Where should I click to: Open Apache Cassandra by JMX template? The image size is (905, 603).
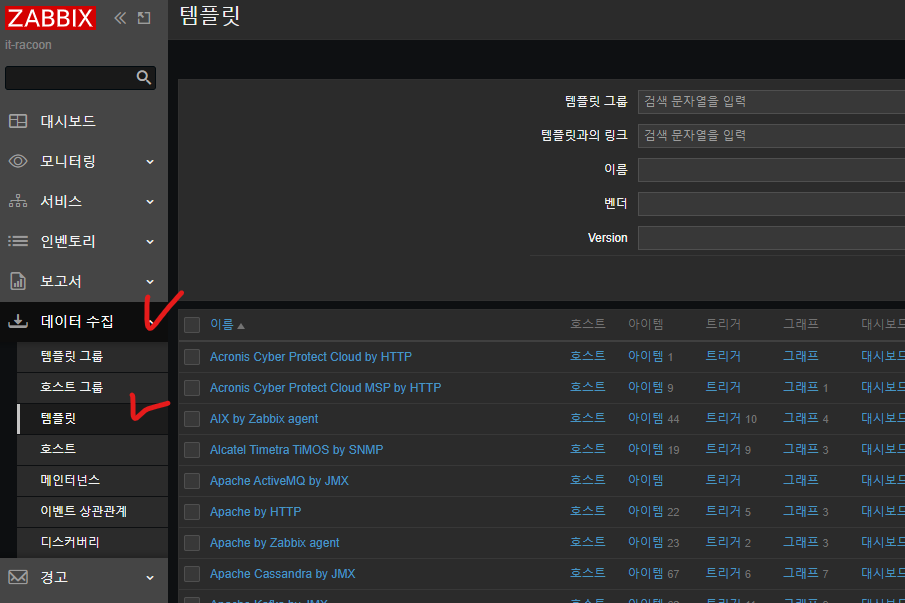click(282, 574)
